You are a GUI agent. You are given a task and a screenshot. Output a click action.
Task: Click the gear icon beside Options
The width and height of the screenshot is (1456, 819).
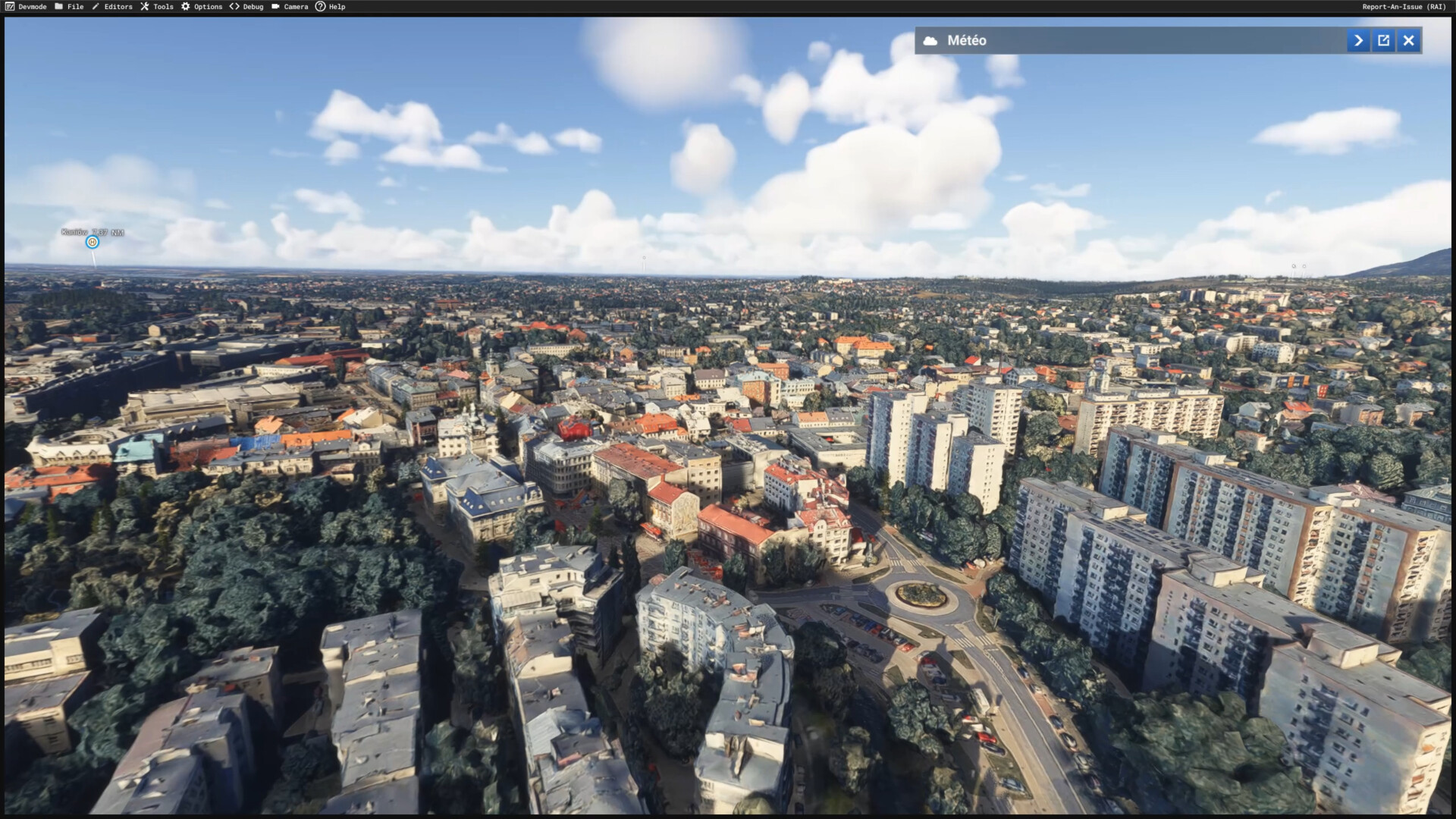(x=186, y=7)
